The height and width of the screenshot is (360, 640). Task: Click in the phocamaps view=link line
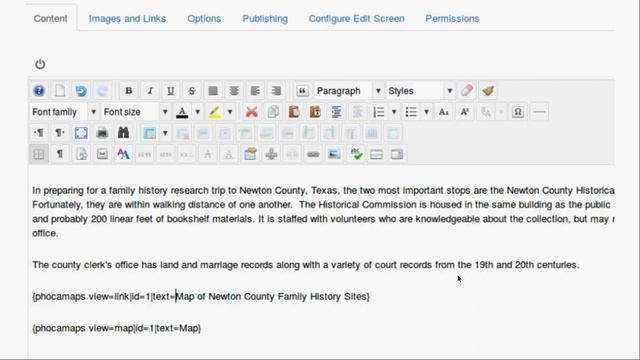(x=201, y=296)
